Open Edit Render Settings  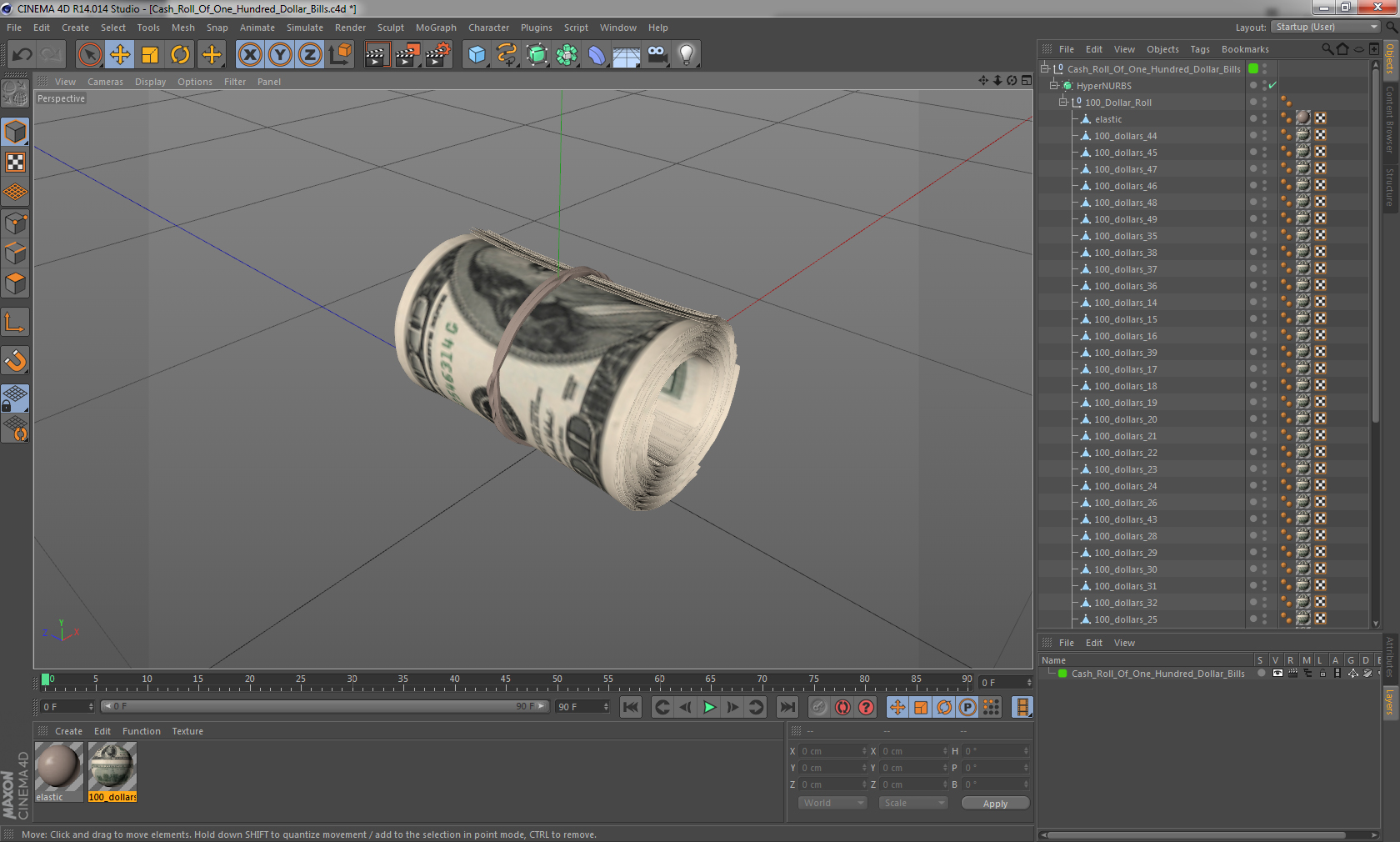tap(438, 55)
